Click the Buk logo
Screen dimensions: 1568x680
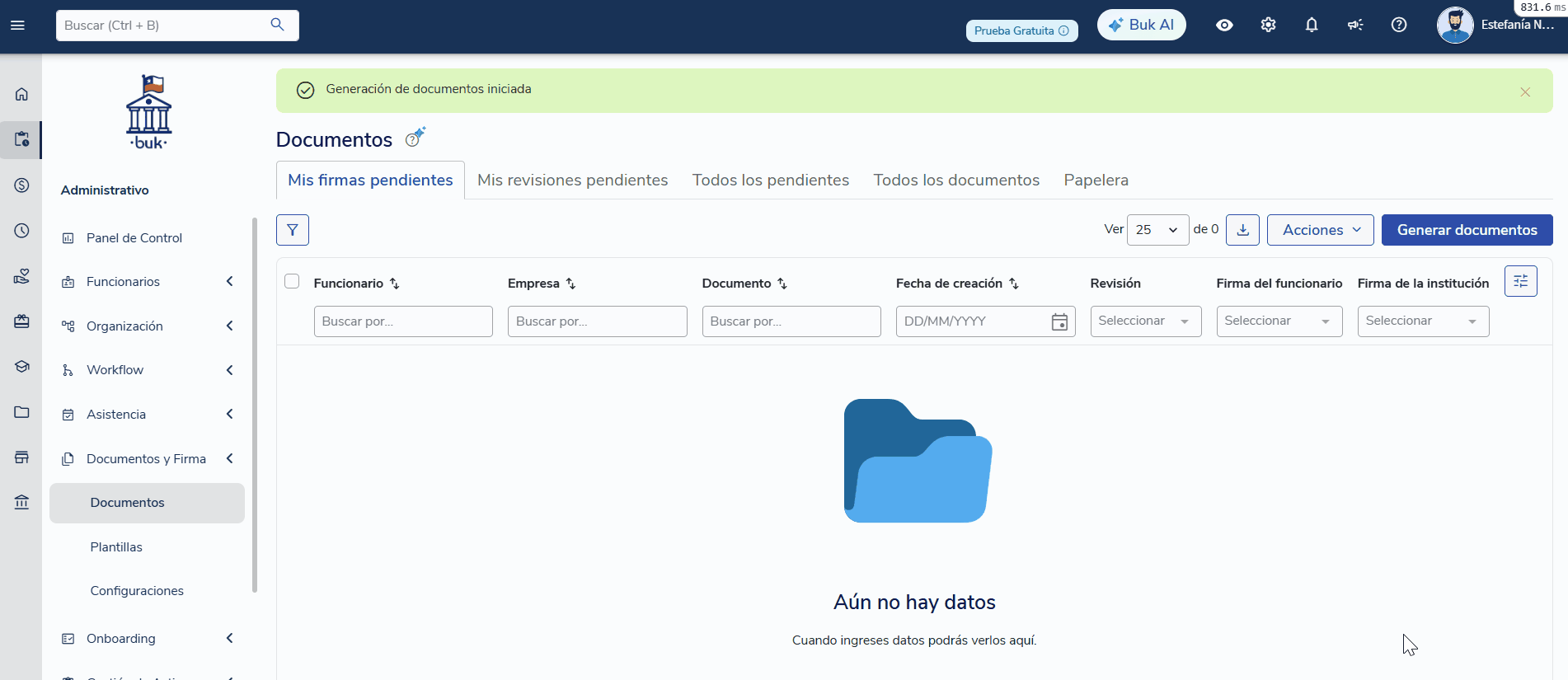pos(148,112)
